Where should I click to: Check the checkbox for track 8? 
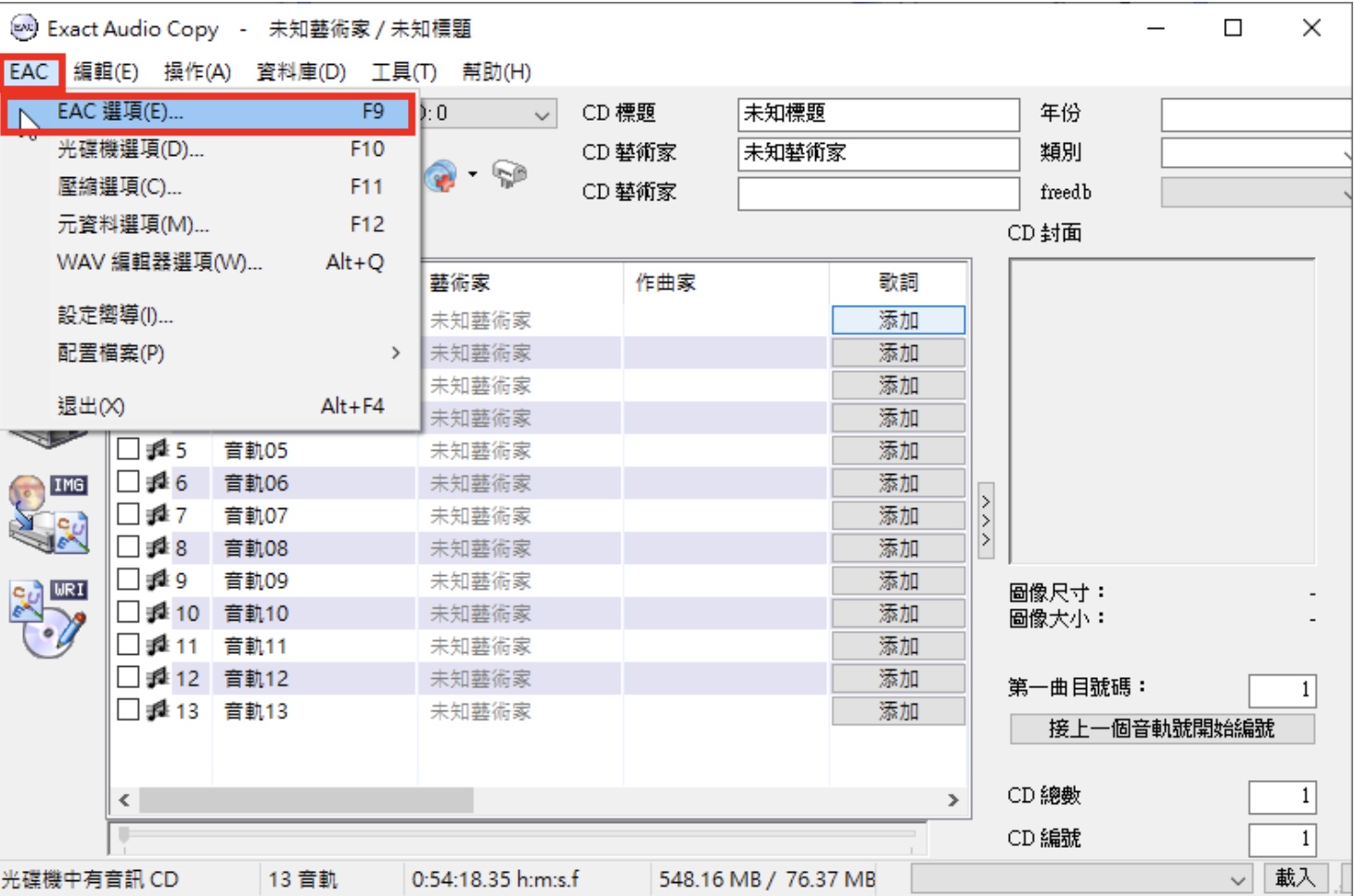pos(128,547)
